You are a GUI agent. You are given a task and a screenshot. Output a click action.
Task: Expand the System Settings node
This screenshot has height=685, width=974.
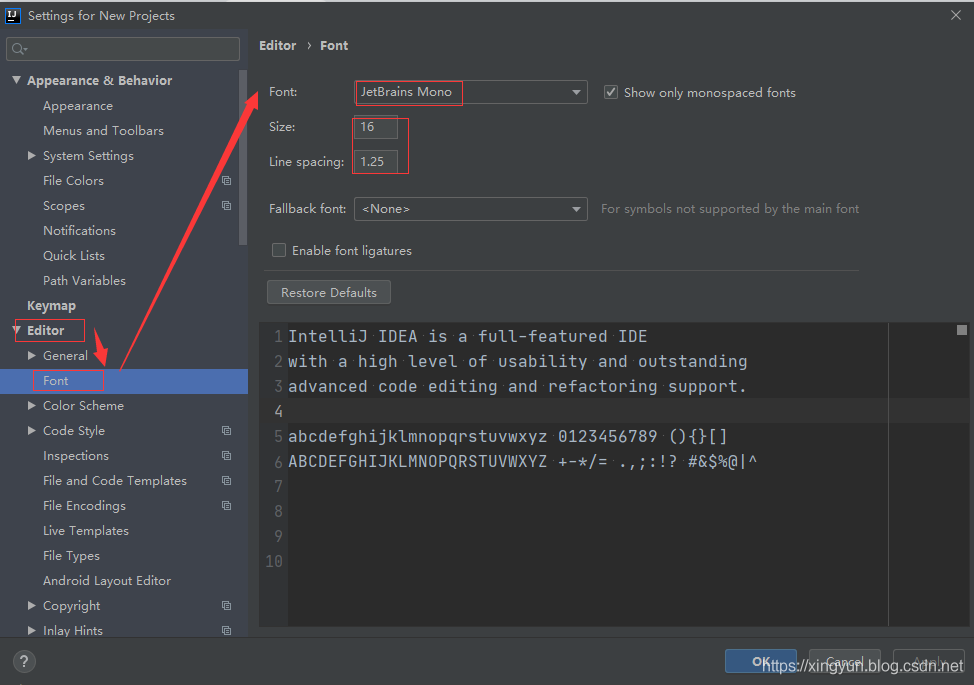pyautogui.click(x=33, y=156)
